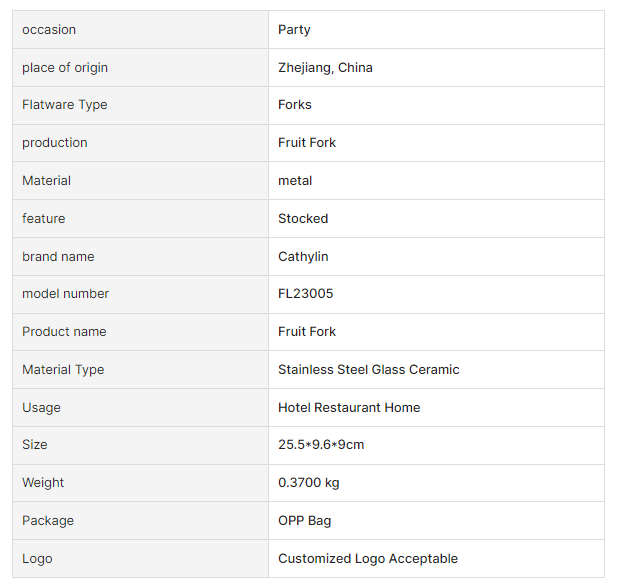
Task: Click the model number 'FL23005'
Action: click(306, 294)
